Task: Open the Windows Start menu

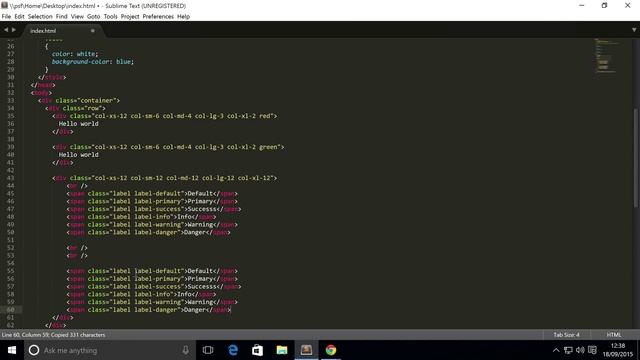Action: 12,350
